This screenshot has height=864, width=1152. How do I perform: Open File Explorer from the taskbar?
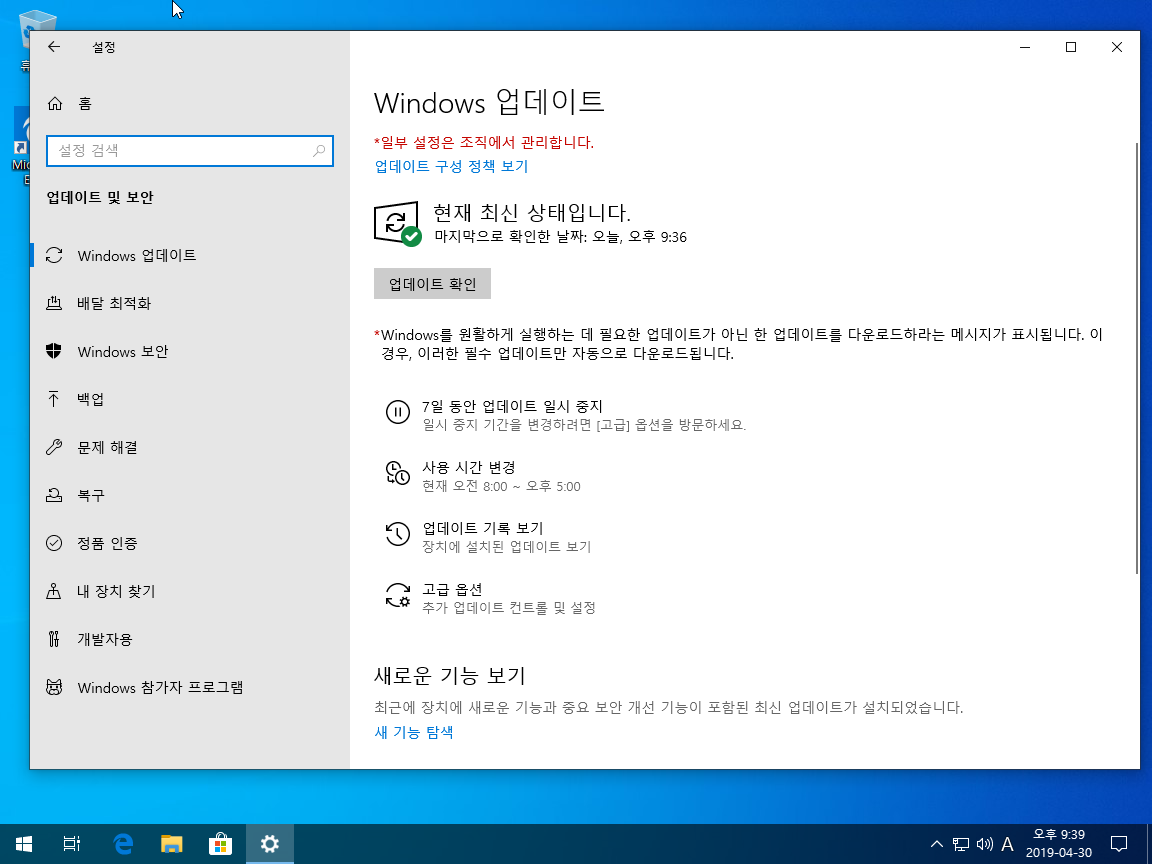(x=172, y=844)
